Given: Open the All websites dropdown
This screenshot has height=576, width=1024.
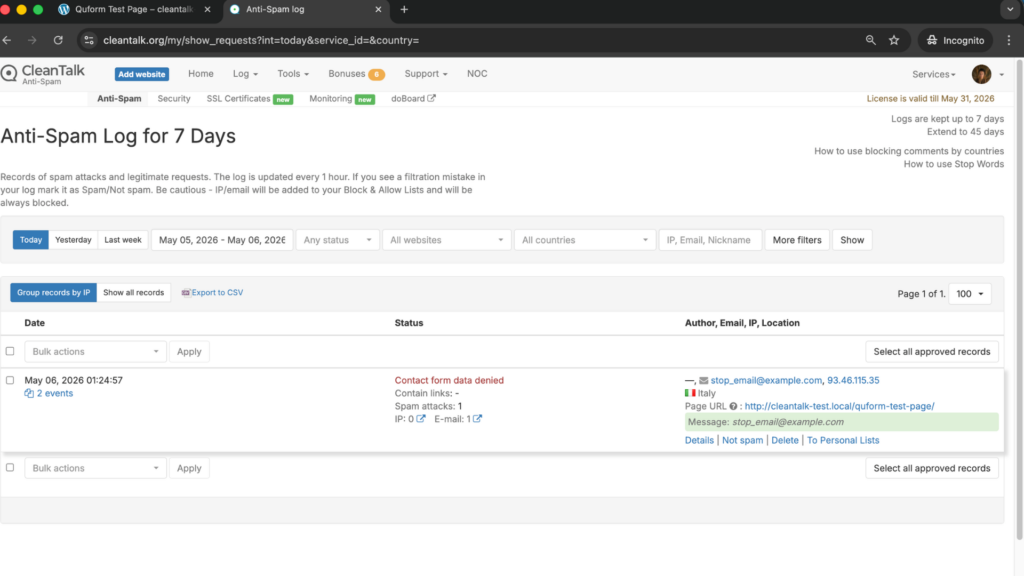Looking at the screenshot, I should [x=446, y=240].
